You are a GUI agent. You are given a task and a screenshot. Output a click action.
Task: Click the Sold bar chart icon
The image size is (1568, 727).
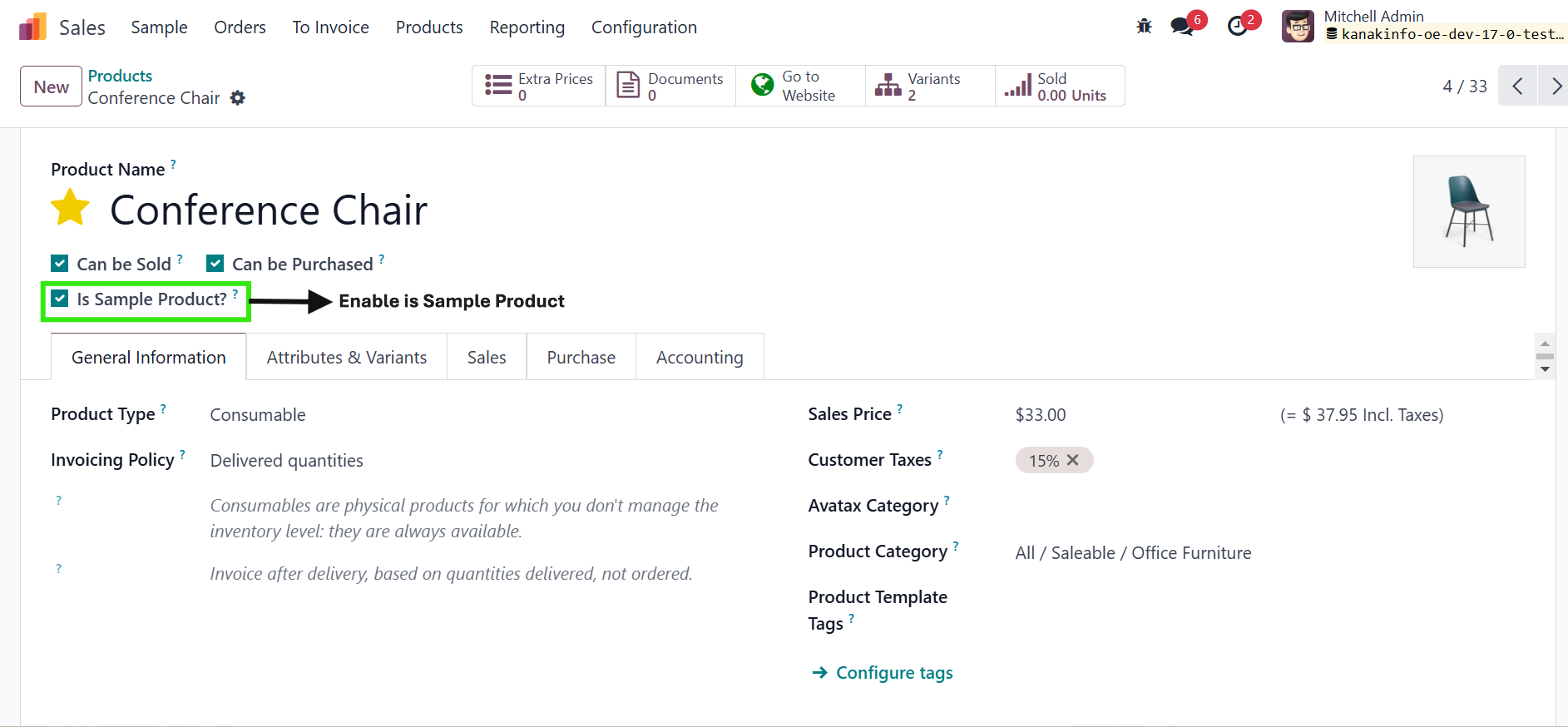click(x=1018, y=85)
